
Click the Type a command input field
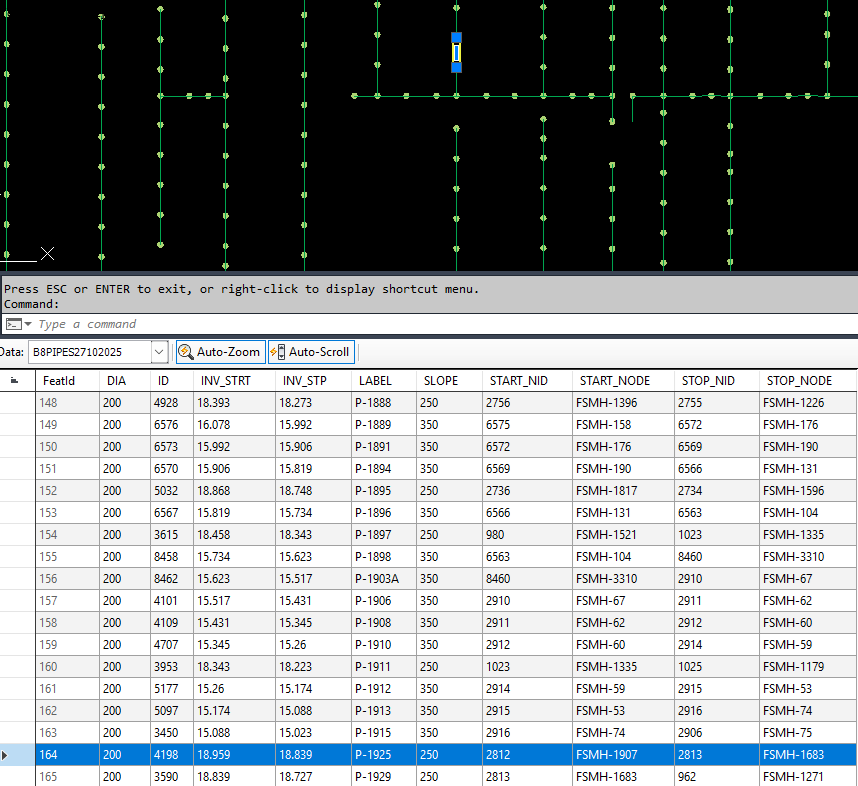(x=438, y=324)
